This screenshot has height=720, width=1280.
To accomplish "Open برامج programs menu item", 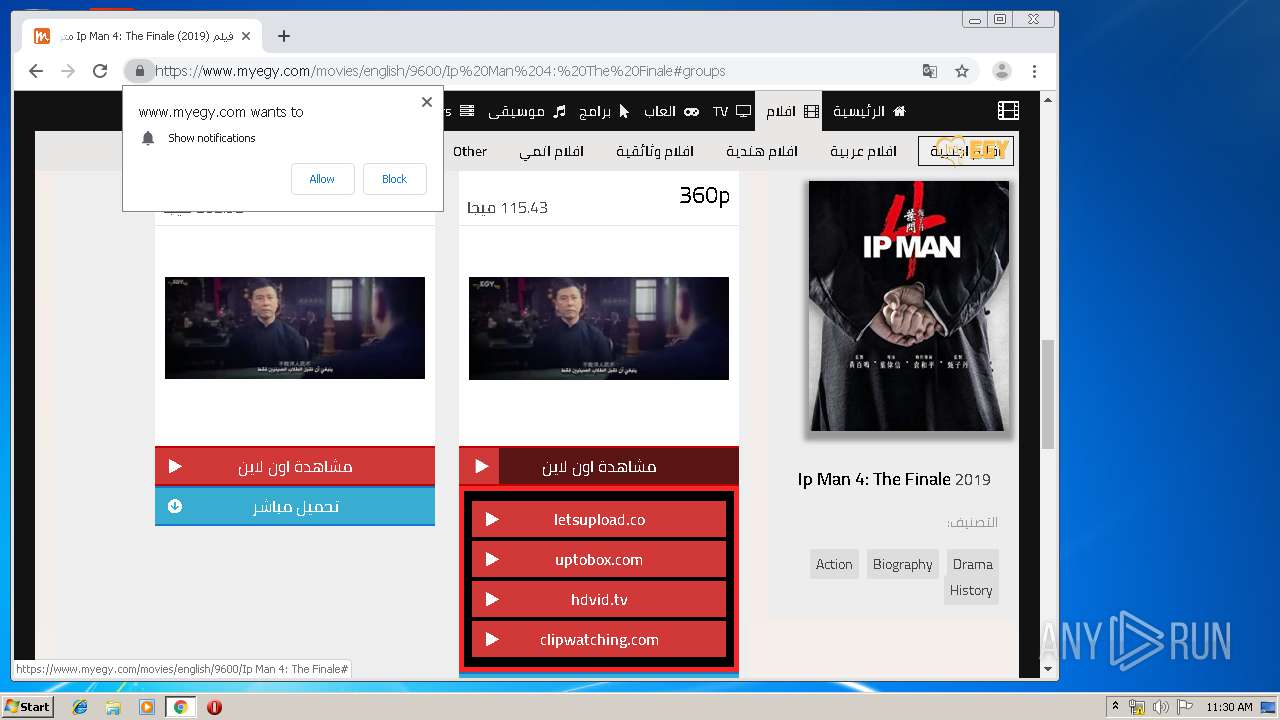I will 604,111.
